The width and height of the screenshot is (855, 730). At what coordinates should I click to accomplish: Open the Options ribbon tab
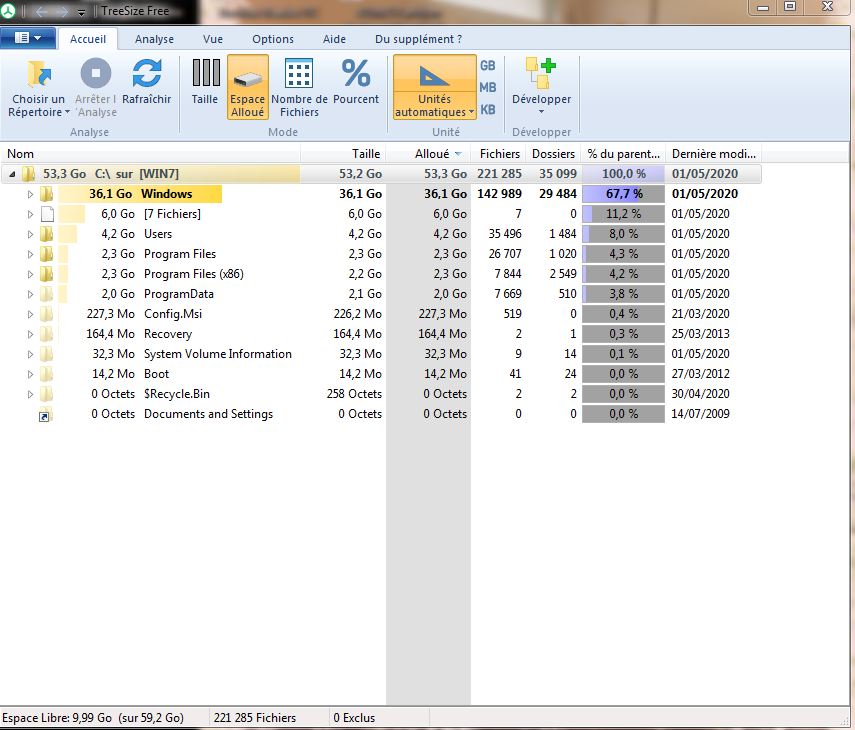pos(273,39)
